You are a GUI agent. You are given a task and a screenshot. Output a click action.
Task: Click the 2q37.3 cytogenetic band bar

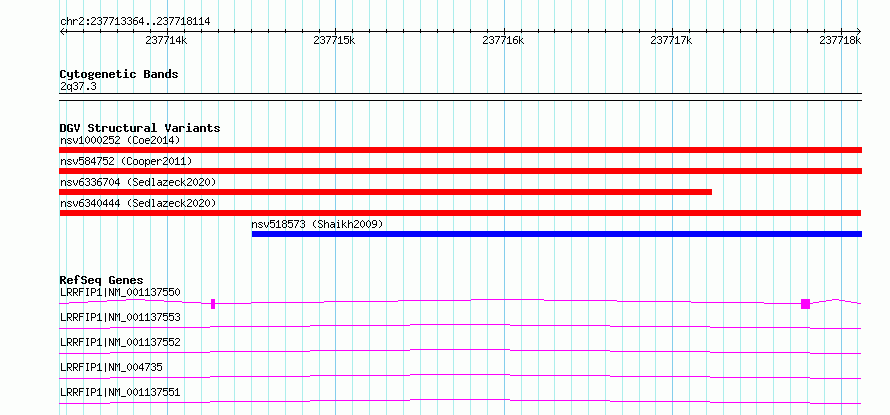pyautogui.click(x=460, y=97)
